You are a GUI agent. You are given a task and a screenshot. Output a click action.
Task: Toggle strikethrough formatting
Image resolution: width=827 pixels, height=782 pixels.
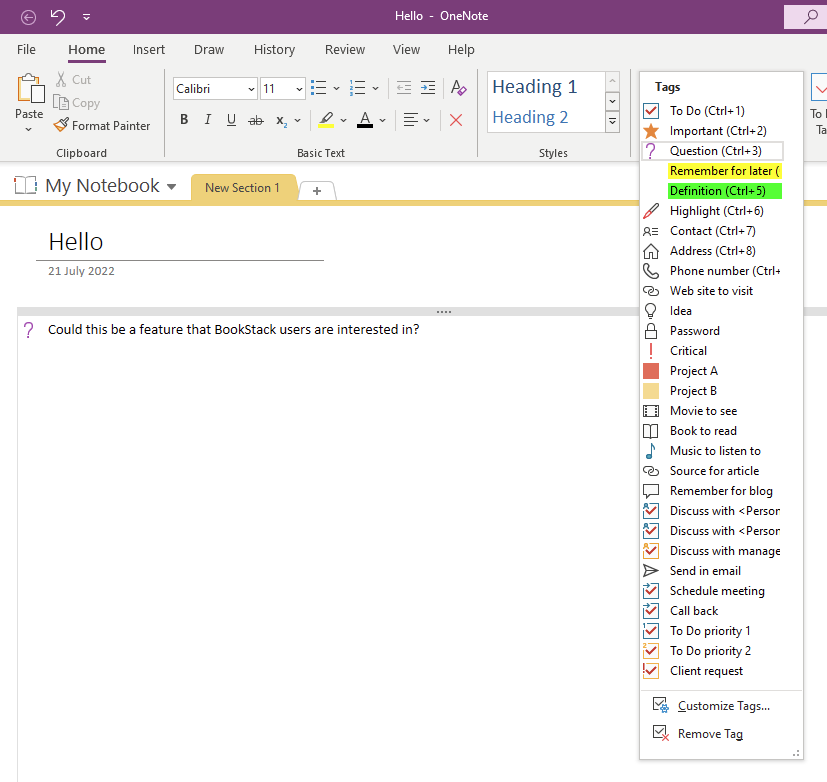pos(256,120)
